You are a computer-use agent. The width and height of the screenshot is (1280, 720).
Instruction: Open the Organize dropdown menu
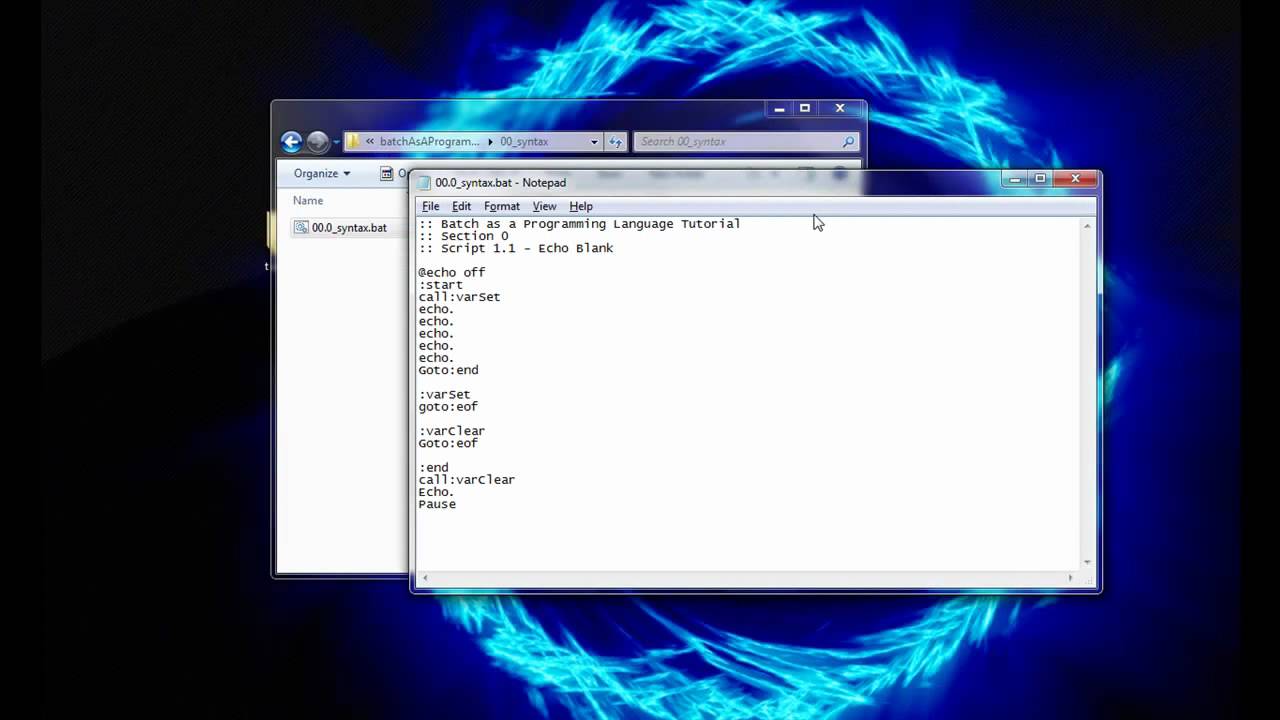tap(322, 173)
